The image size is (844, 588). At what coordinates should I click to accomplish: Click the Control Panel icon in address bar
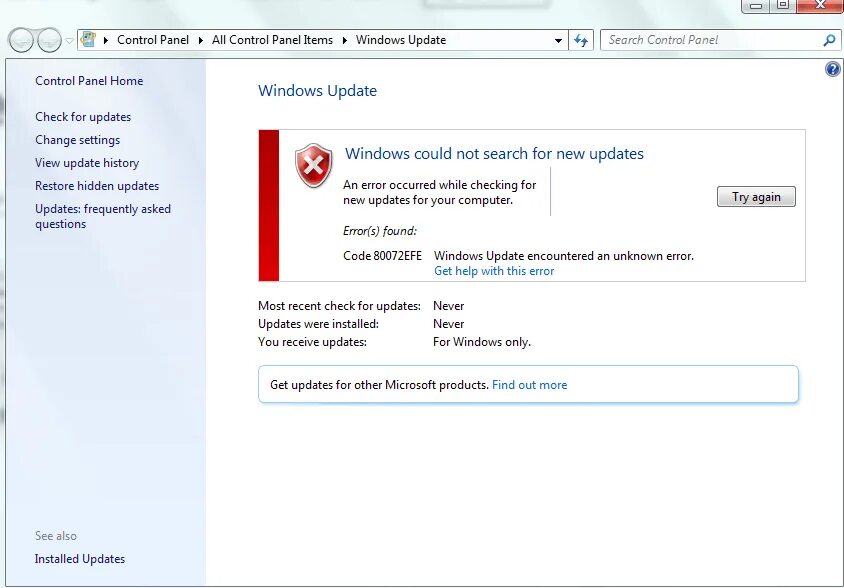click(88, 39)
